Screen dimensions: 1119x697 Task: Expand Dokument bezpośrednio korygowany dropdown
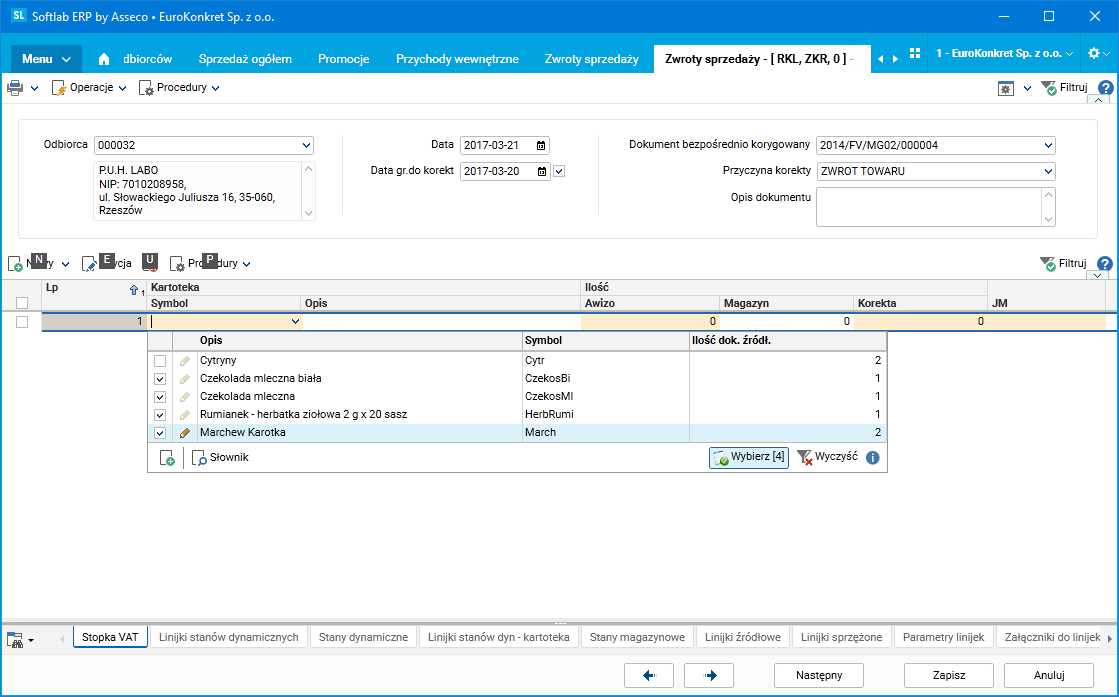pyautogui.click(x=1047, y=146)
